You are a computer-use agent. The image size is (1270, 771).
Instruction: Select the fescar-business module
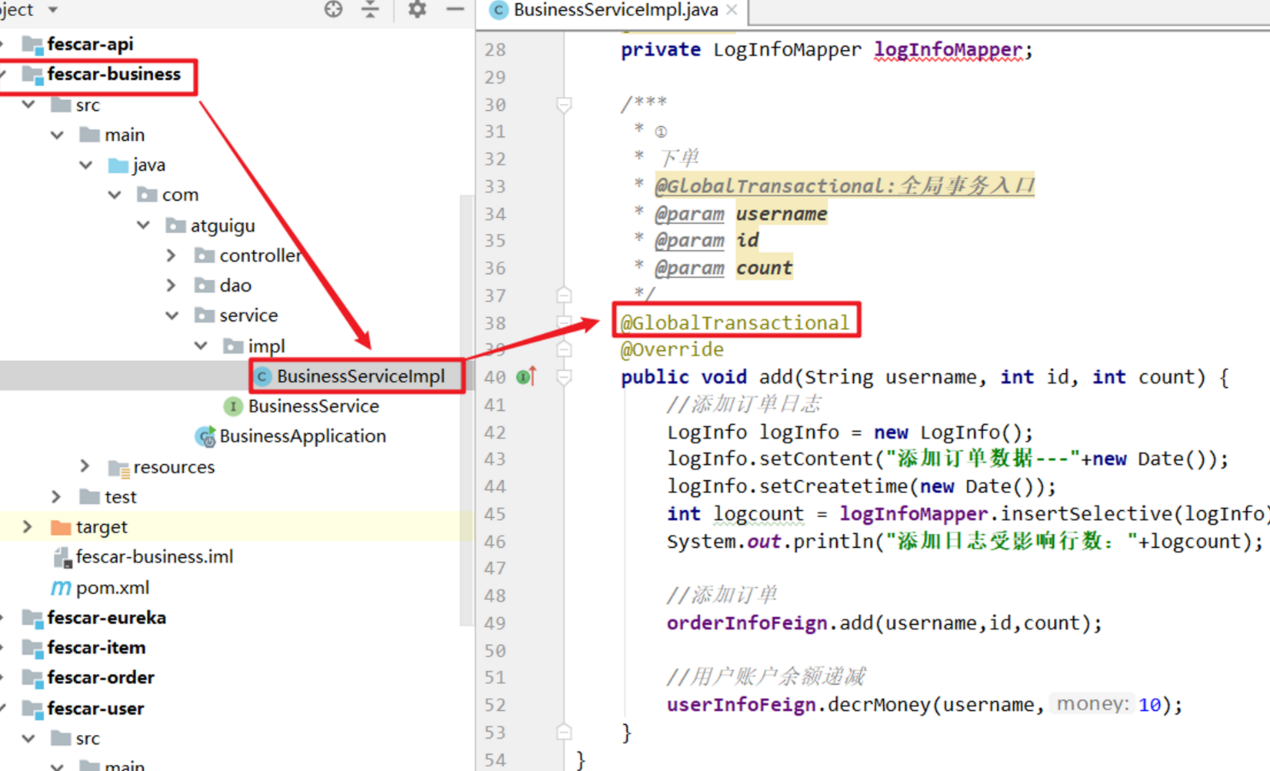pyautogui.click(x=113, y=74)
